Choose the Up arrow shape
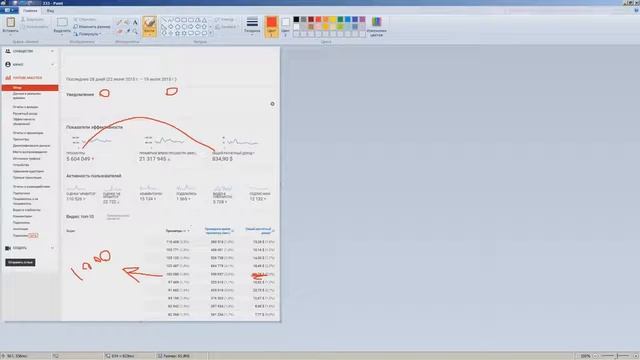The height and width of the screenshot is (360, 640). [x=204, y=27]
